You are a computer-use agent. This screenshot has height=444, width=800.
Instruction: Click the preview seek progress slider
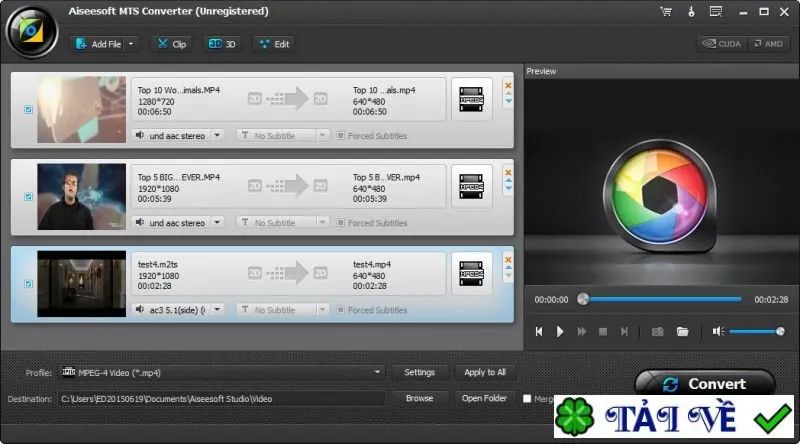(x=662, y=300)
